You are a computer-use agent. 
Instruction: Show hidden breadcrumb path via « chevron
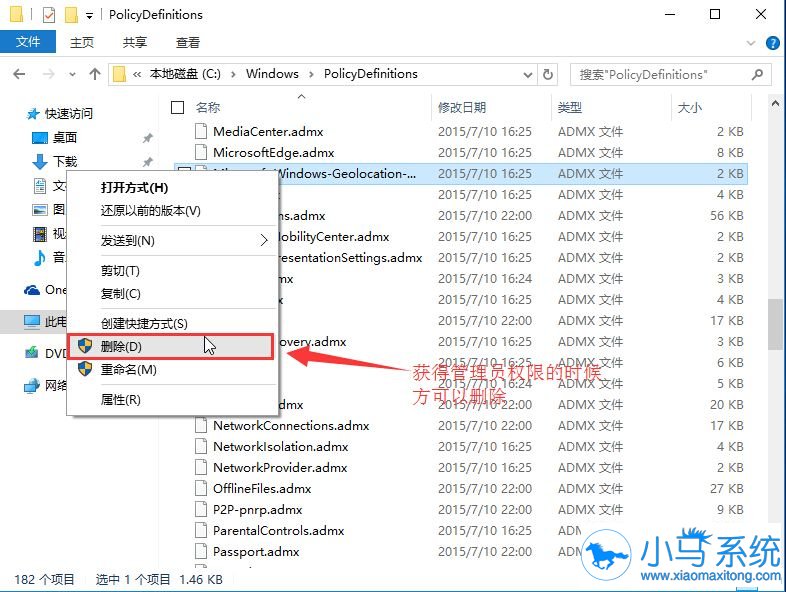tap(137, 75)
